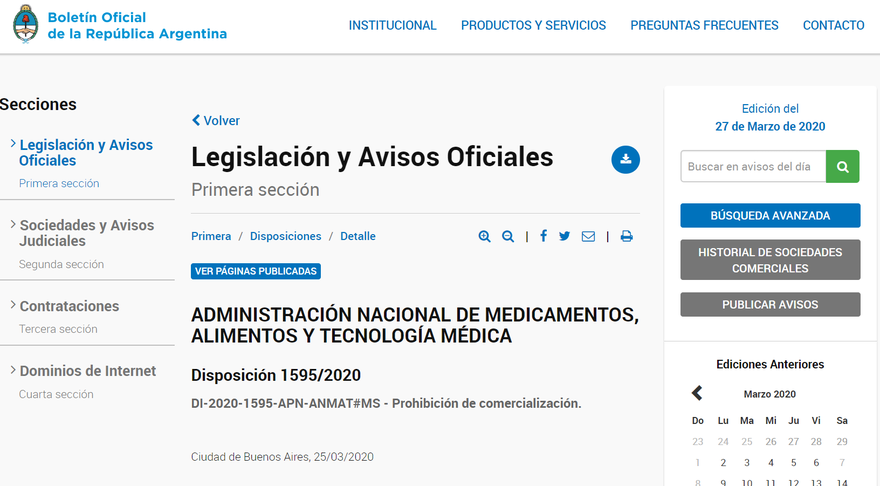Open HISTORIAL DE SOCIEDADES COMERCIALES
This screenshot has width=880, height=486.
tap(770, 260)
